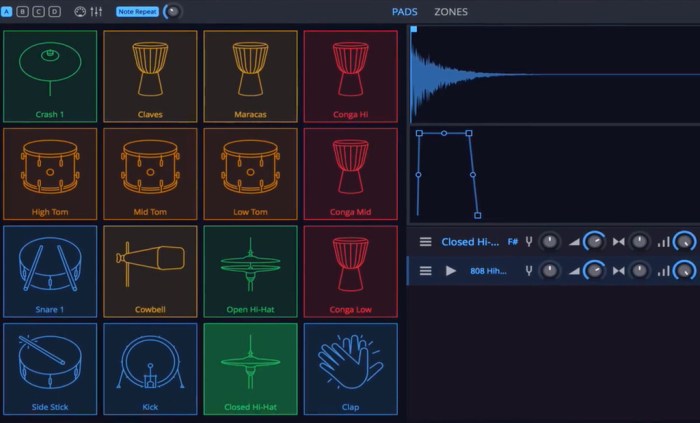
Task: Open the MIDI settings icon
Action: coord(79,12)
